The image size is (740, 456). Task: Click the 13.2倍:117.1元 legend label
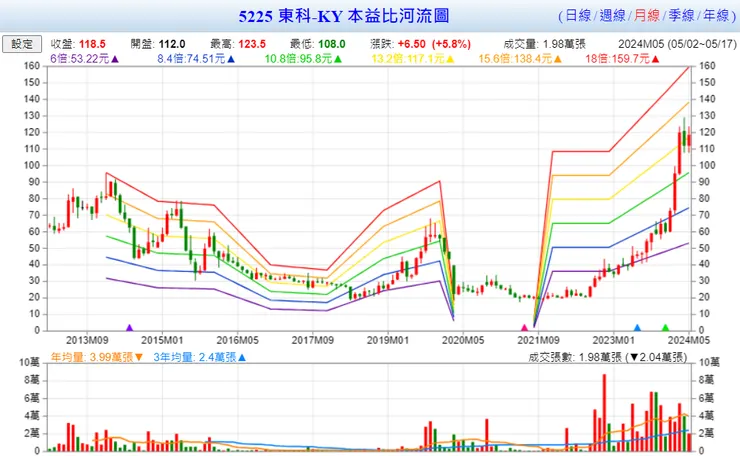(408, 59)
